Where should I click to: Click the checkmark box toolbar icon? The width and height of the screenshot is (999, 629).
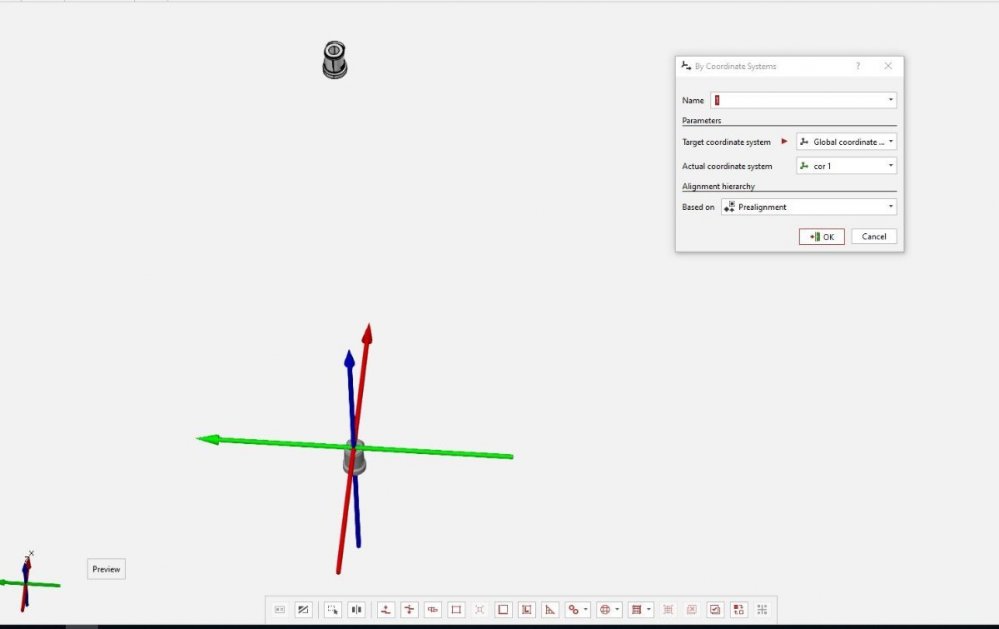[715, 609]
